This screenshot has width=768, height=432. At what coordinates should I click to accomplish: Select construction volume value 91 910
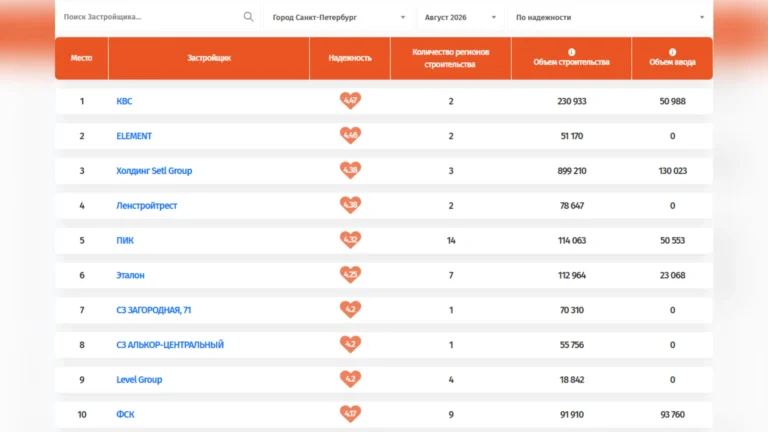pyautogui.click(x=572, y=414)
